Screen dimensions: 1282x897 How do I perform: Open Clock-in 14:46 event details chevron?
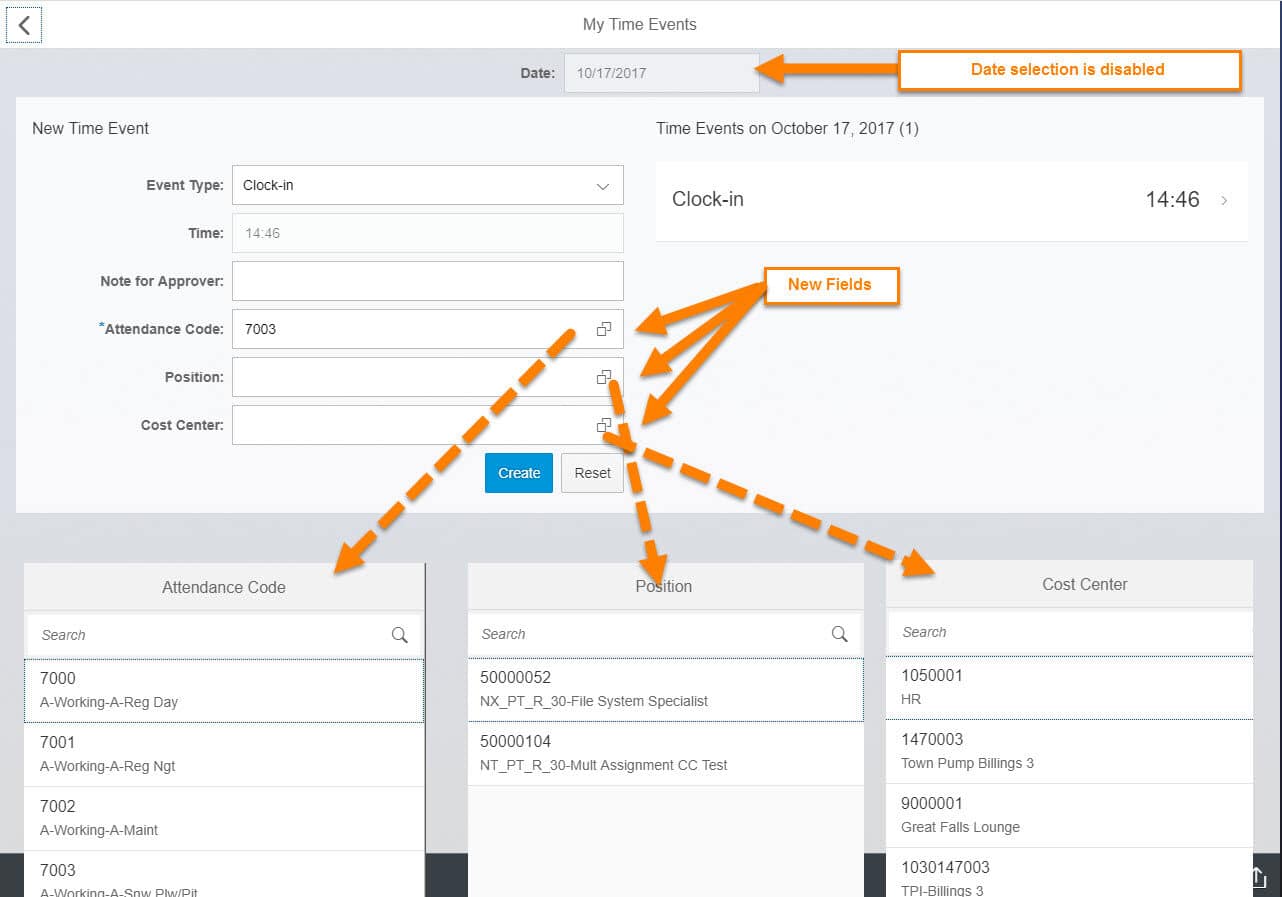coord(1224,200)
